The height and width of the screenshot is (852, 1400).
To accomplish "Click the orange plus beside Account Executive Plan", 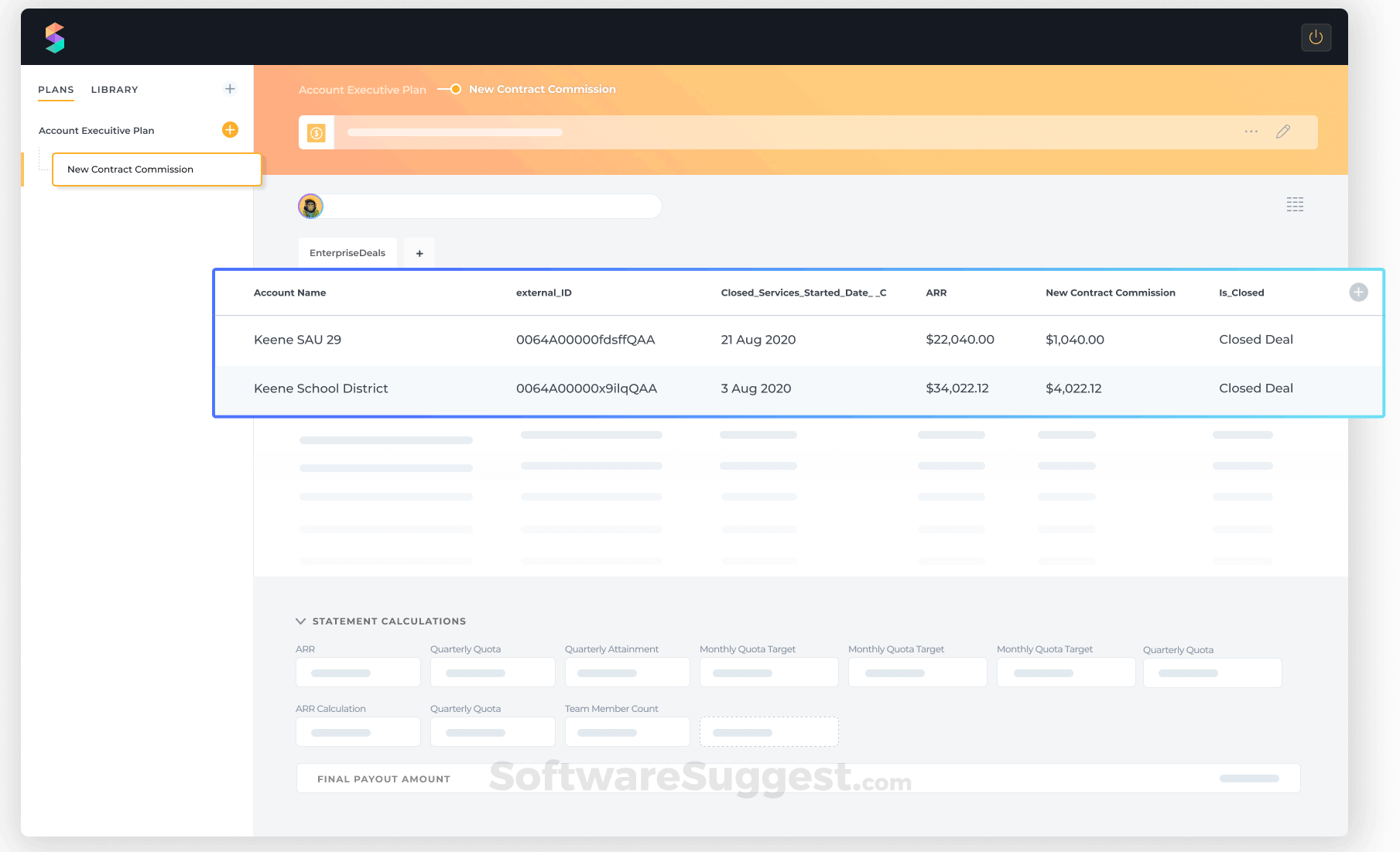I will pos(230,130).
